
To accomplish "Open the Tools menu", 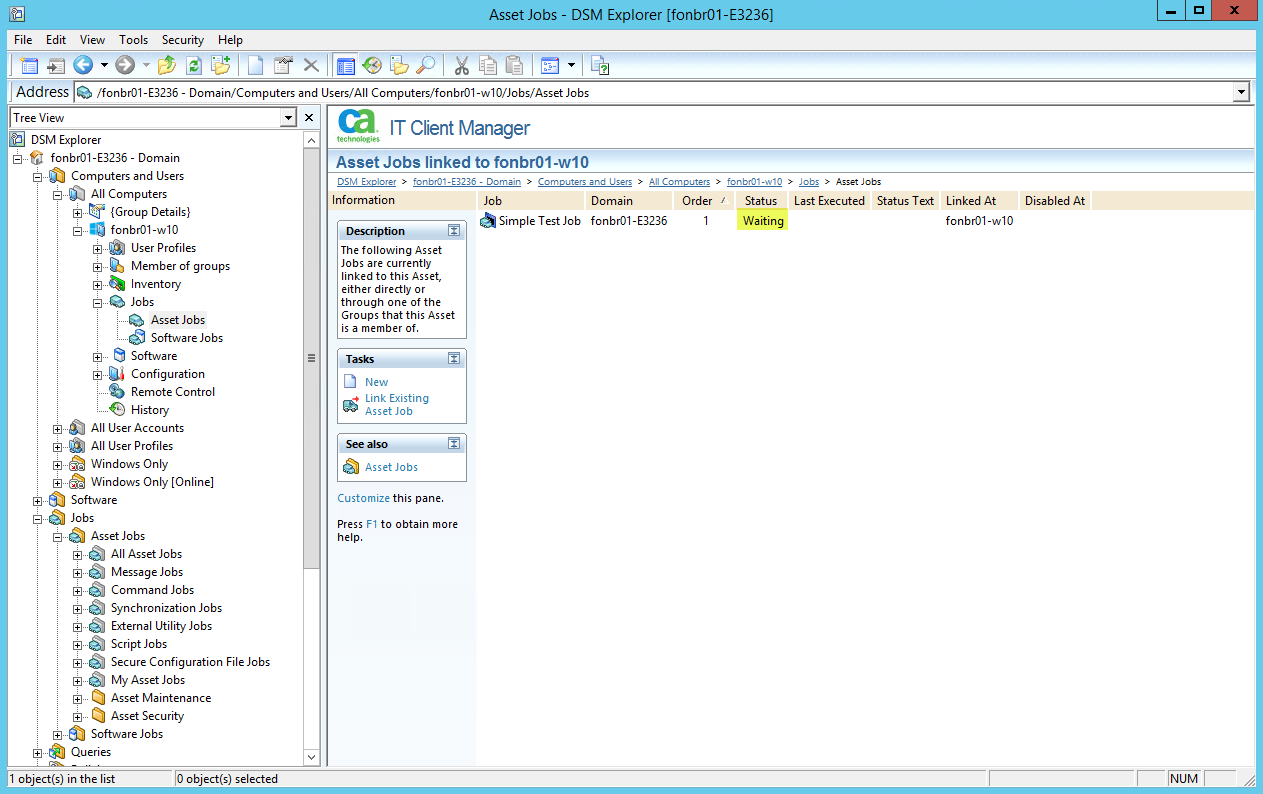I will point(133,40).
